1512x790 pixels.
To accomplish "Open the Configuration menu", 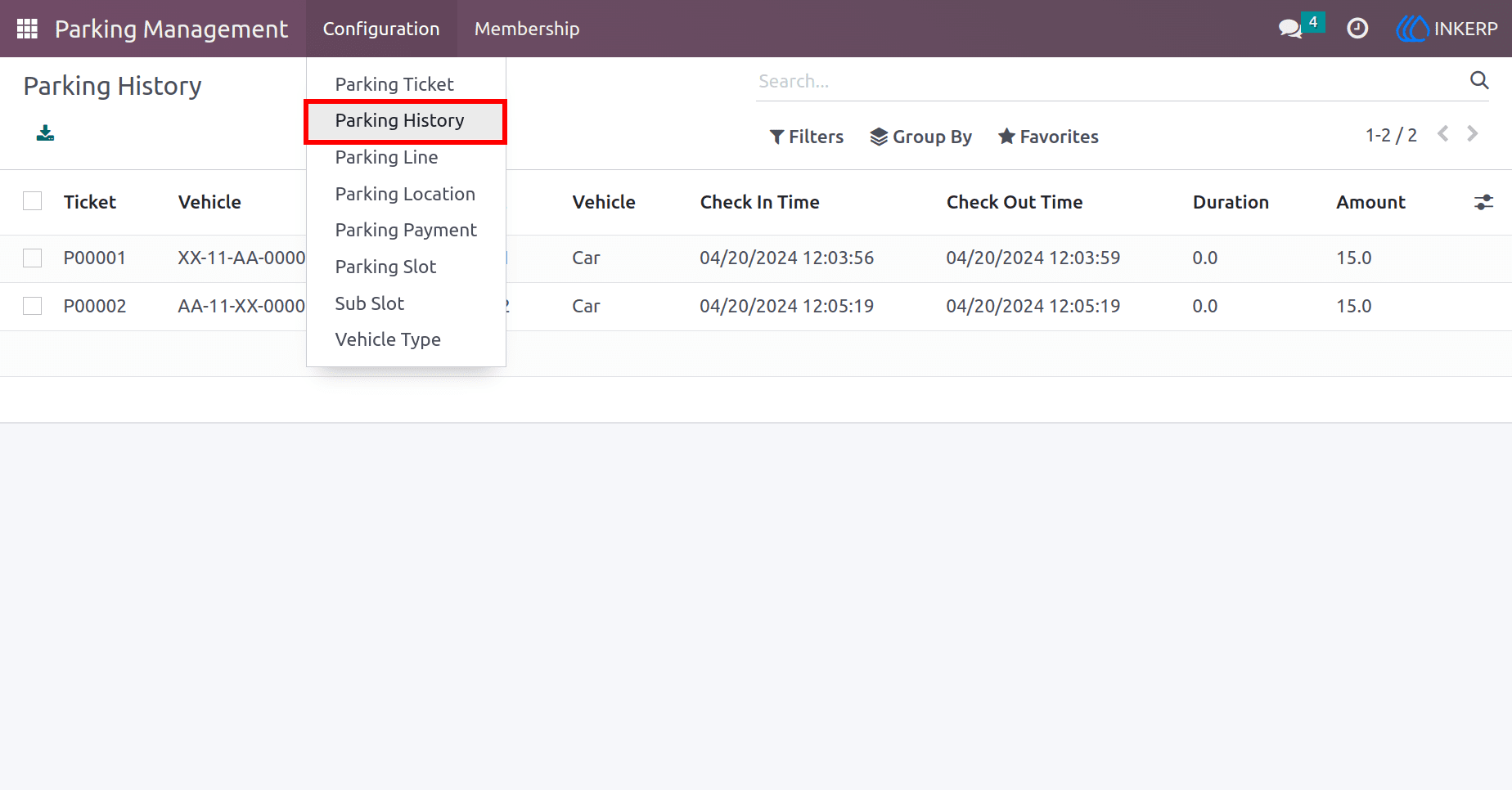I will [381, 29].
